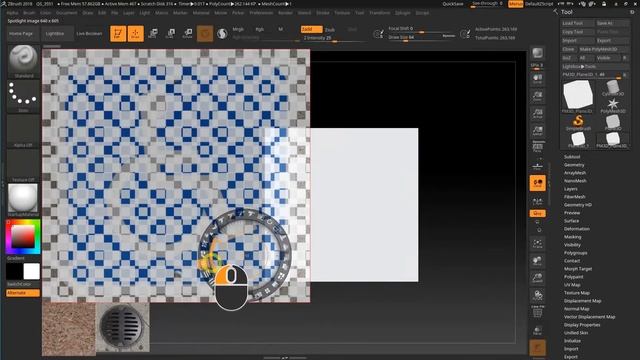Open the Alpha Off slot
The height and width of the screenshot is (360, 640).
tap(23, 131)
